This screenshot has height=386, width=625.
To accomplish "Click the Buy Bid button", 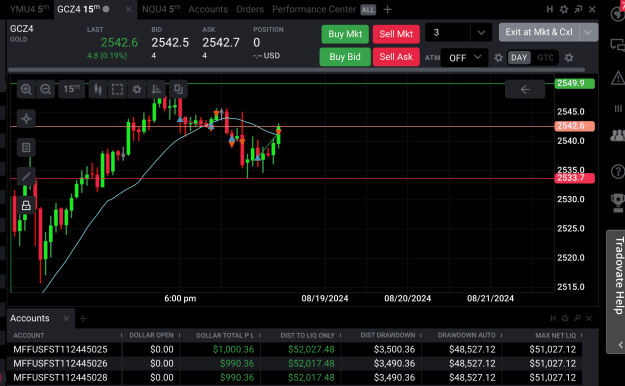I will click(345, 57).
